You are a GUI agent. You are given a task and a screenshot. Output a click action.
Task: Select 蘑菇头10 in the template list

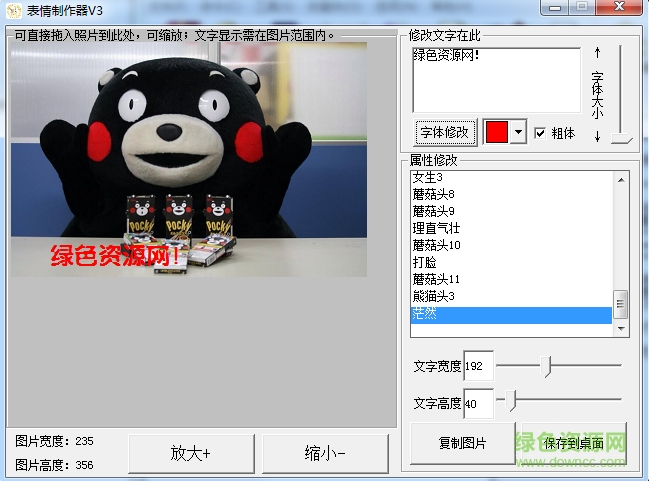511,245
